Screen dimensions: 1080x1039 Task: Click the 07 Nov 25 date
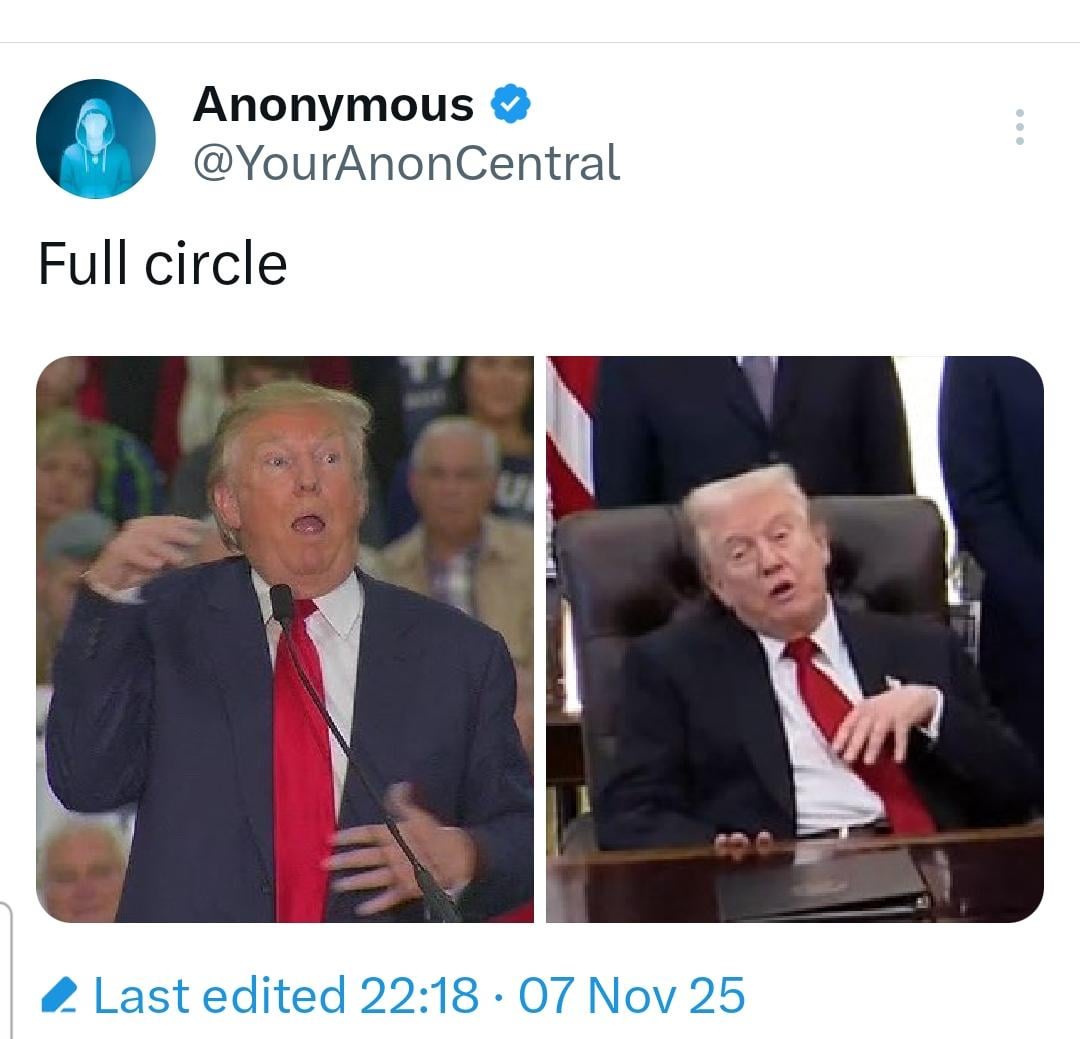tap(632, 996)
